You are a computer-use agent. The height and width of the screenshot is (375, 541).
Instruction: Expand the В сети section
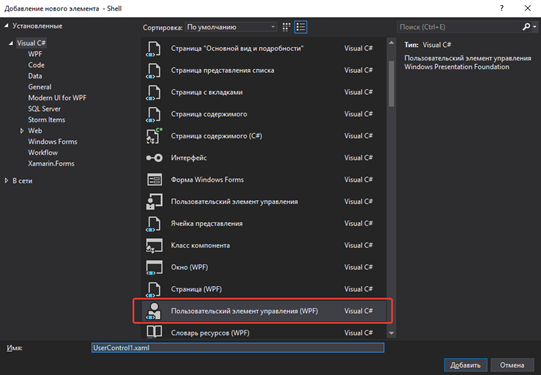[x=6, y=180]
